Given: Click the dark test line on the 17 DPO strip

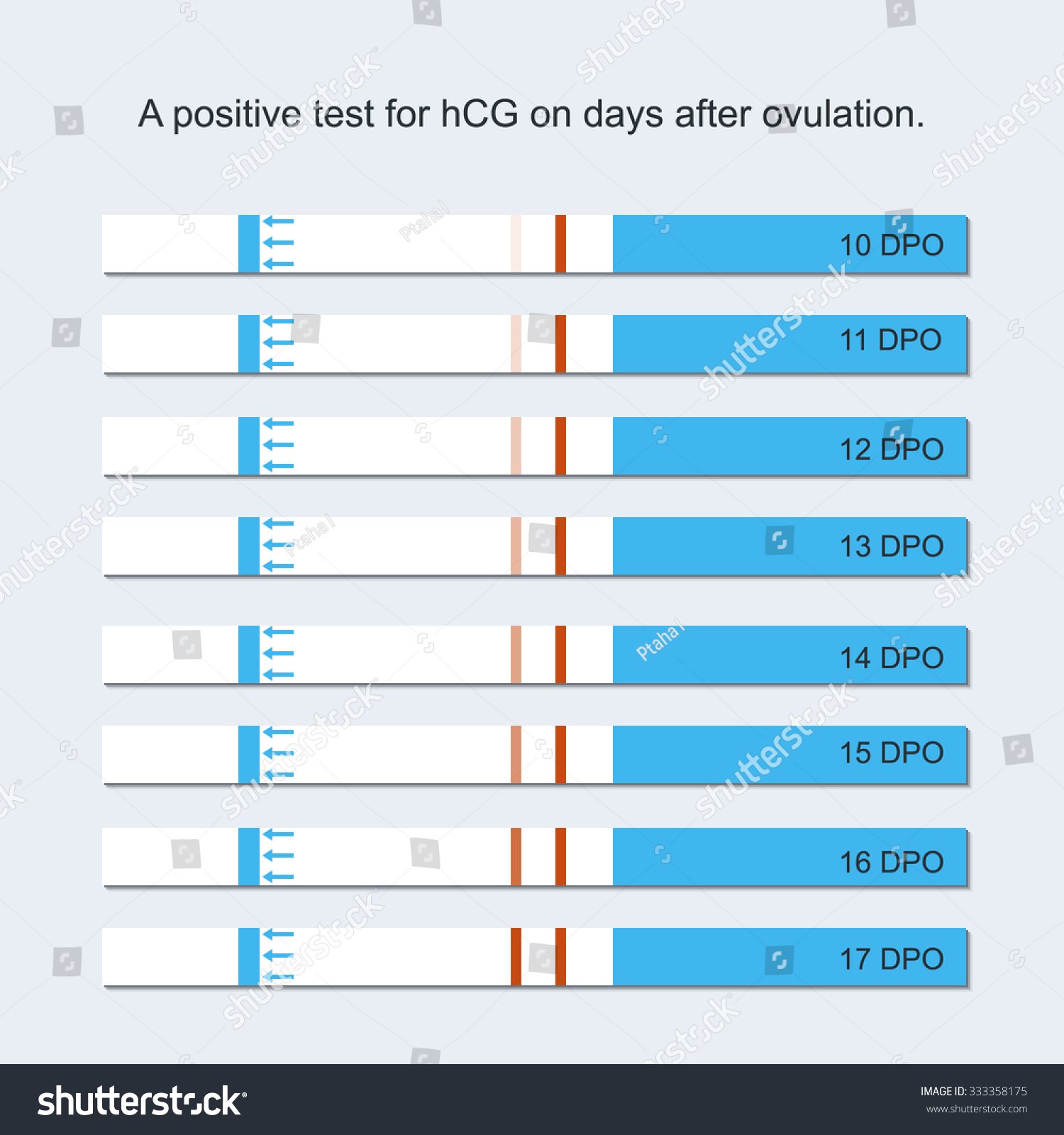Looking at the screenshot, I should 516,956.
